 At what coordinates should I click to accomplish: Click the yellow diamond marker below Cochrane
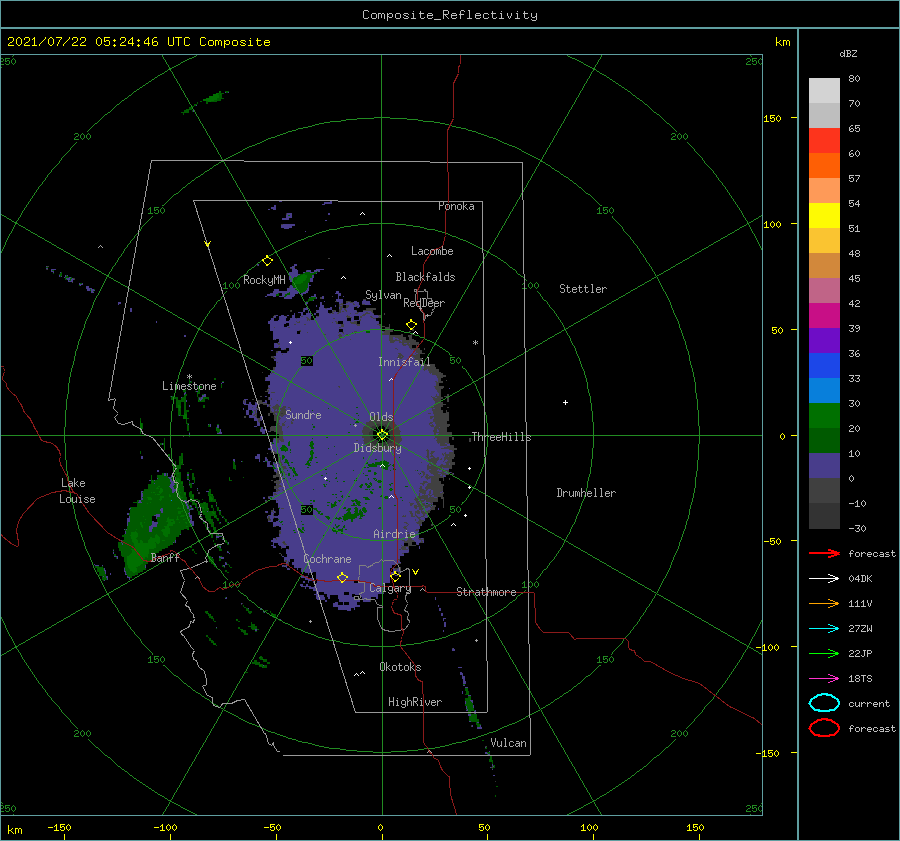click(x=343, y=577)
